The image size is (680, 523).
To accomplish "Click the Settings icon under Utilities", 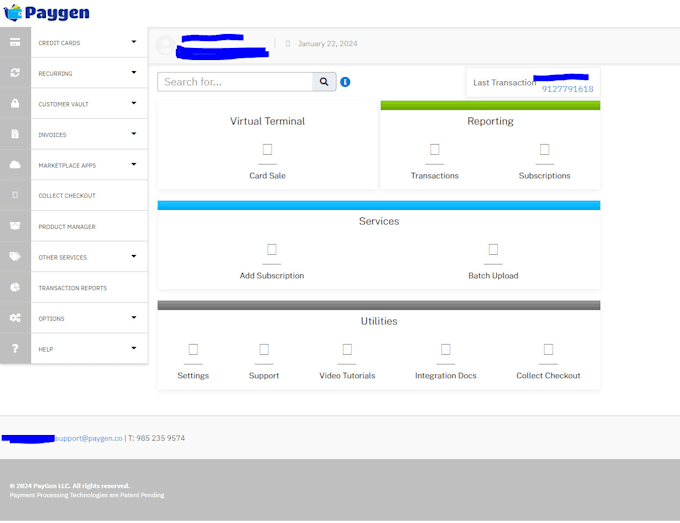I will coord(193,349).
